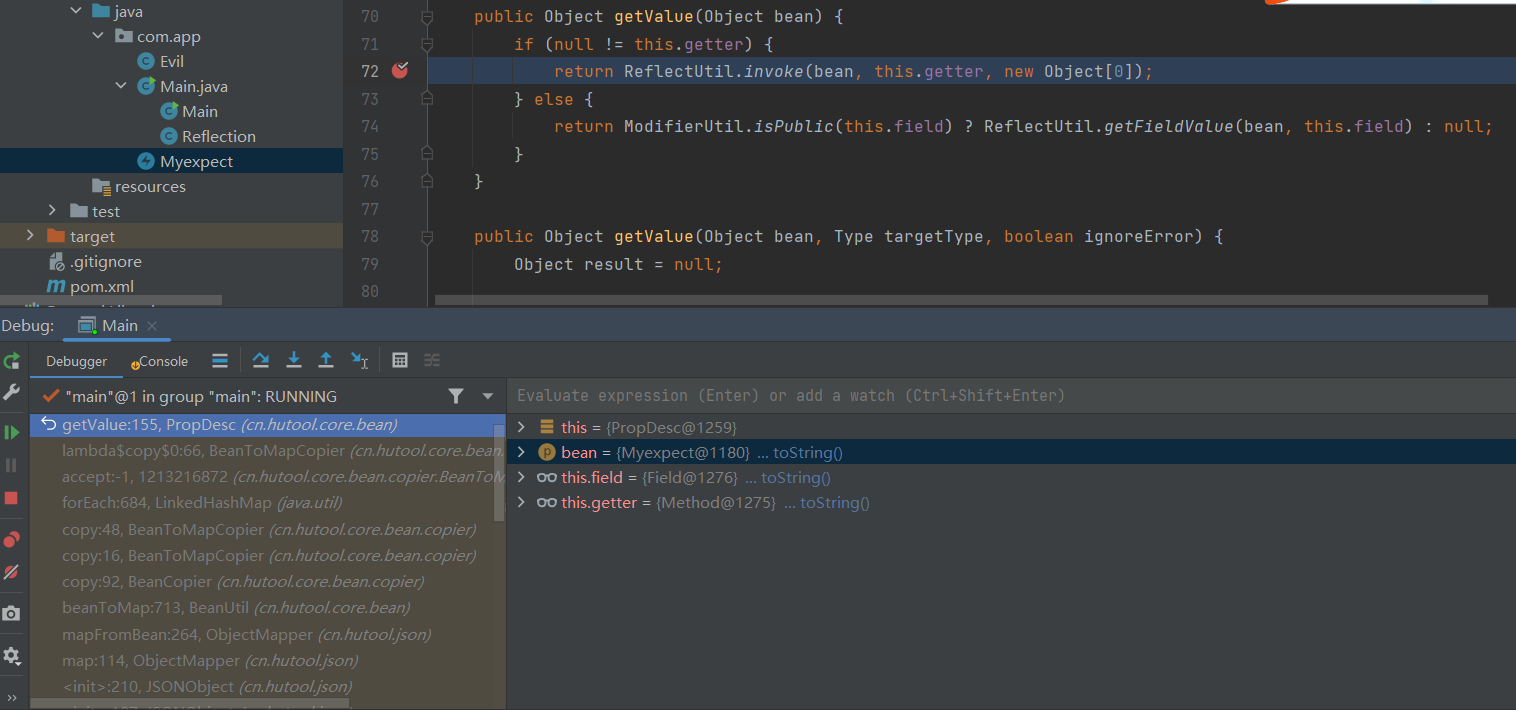This screenshot has width=1516, height=710.
Task: Expand the bean variable node
Action: click(521, 453)
